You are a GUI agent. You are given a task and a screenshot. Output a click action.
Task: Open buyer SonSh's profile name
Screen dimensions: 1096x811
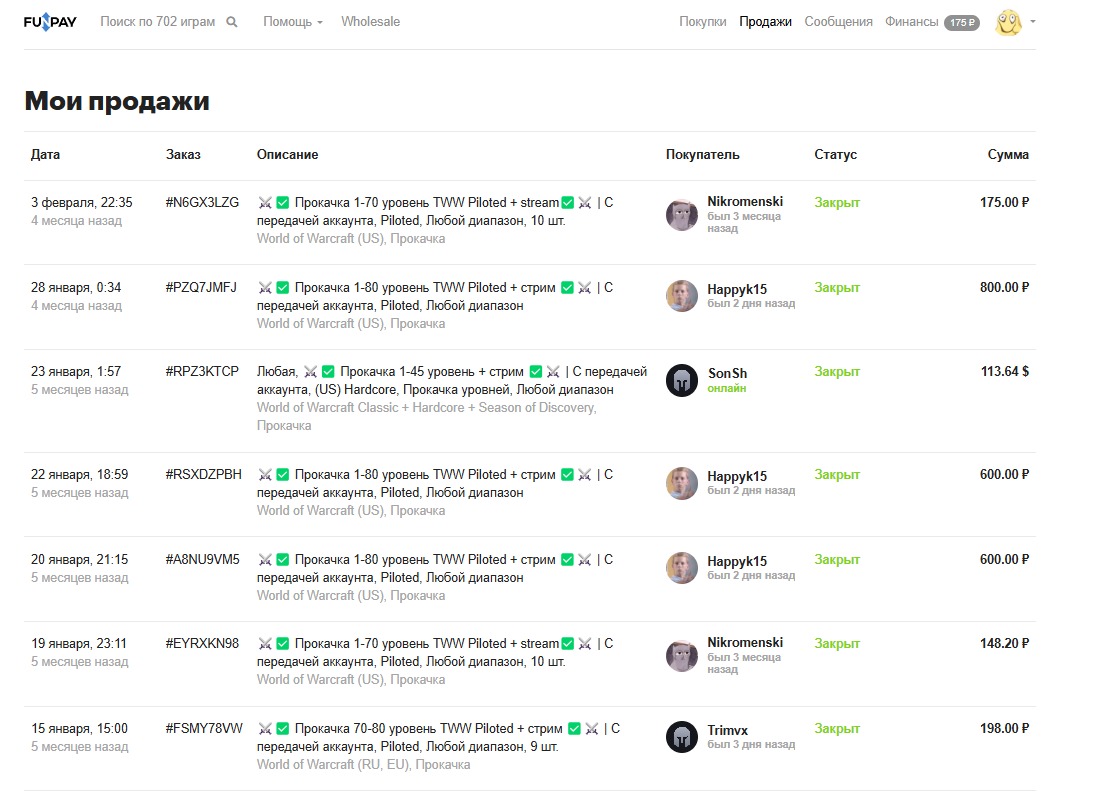[x=727, y=373]
